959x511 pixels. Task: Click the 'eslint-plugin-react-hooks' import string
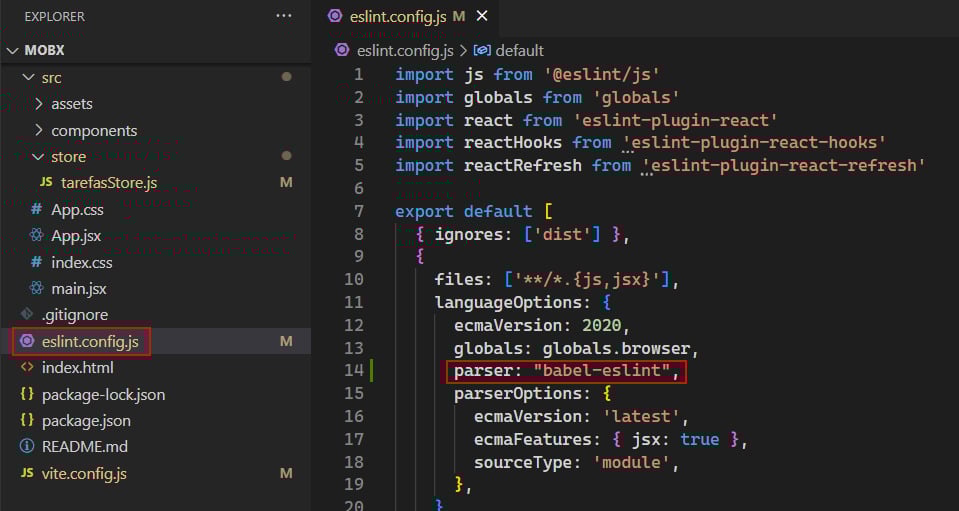(755, 143)
